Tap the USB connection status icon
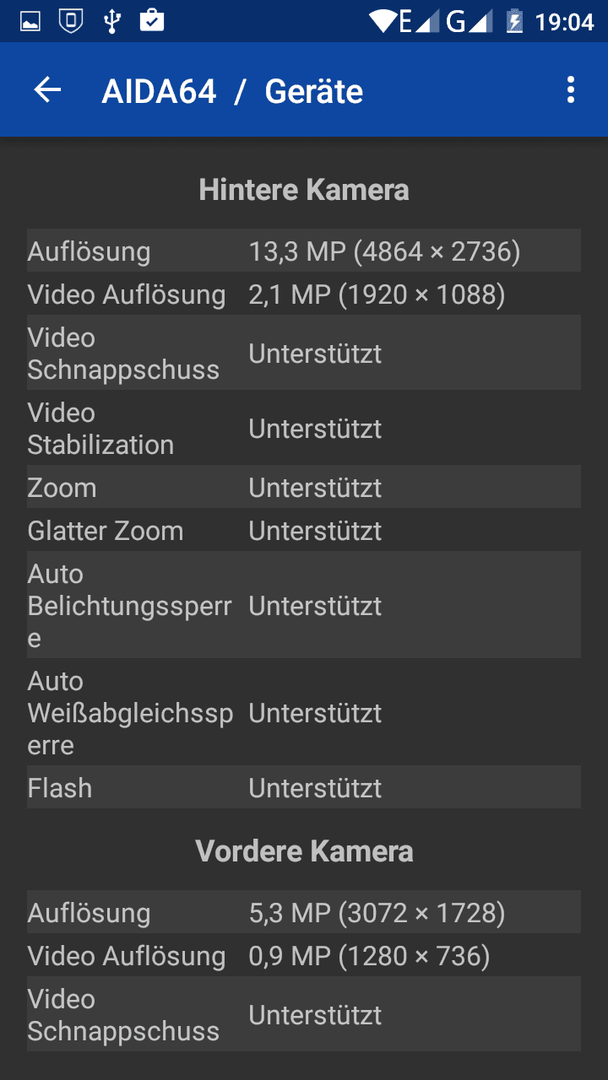Viewport: 608px width, 1080px height. click(112, 21)
